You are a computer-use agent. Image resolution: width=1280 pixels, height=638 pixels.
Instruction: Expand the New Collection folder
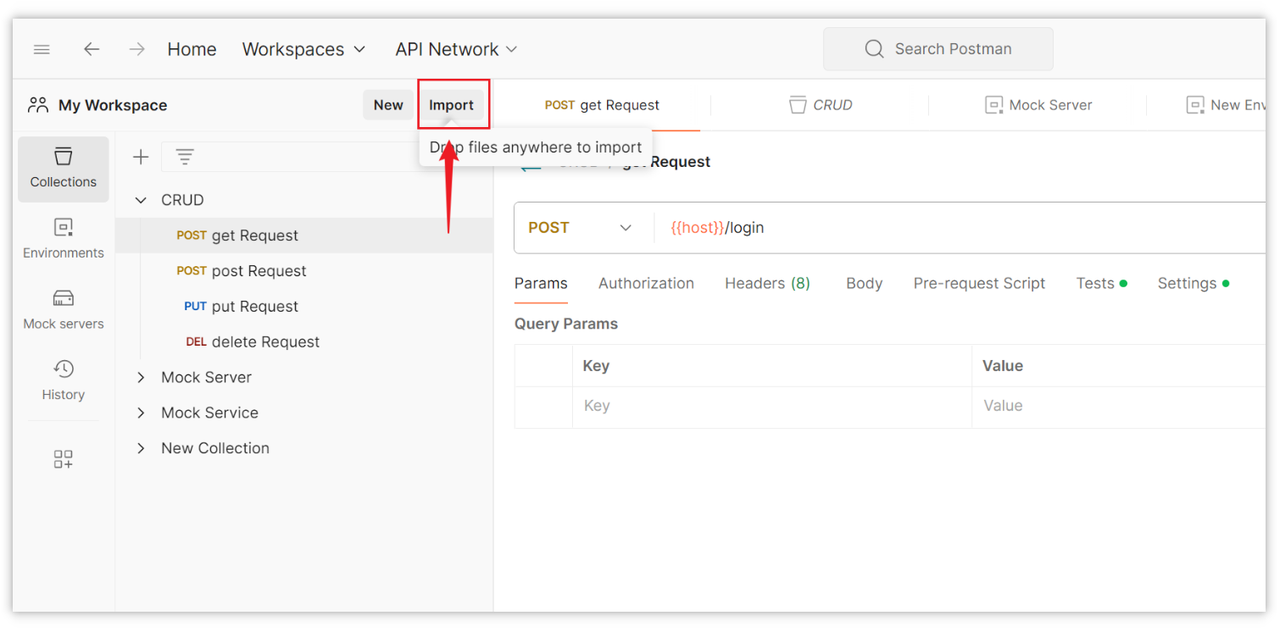141,448
